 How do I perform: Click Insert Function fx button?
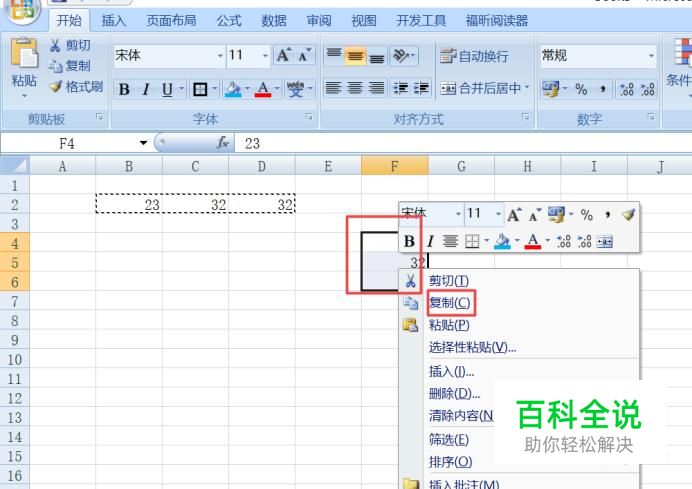pos(222,143)
